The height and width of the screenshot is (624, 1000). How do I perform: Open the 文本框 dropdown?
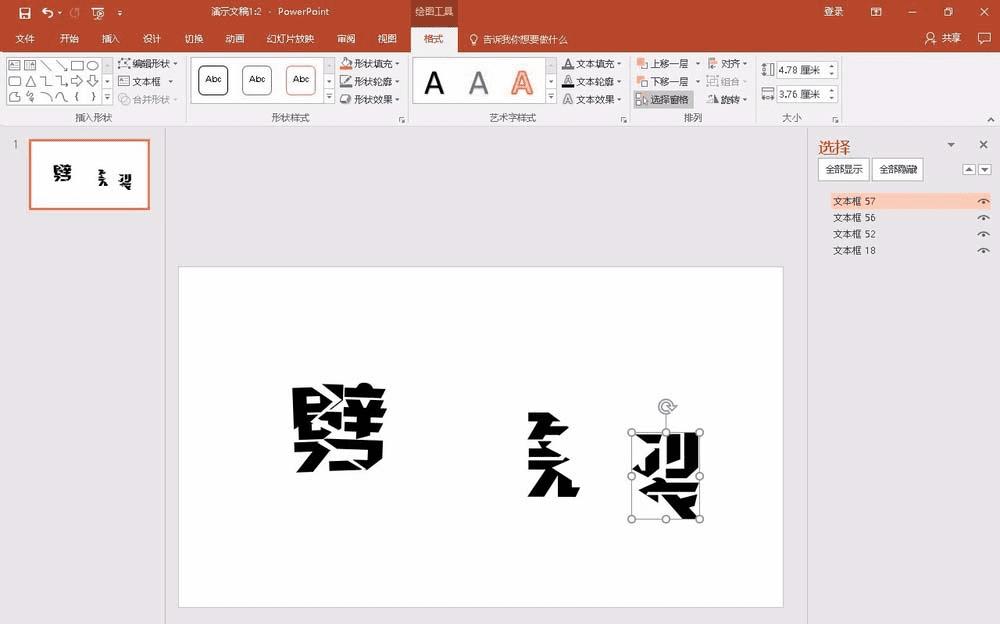(146, 81)
